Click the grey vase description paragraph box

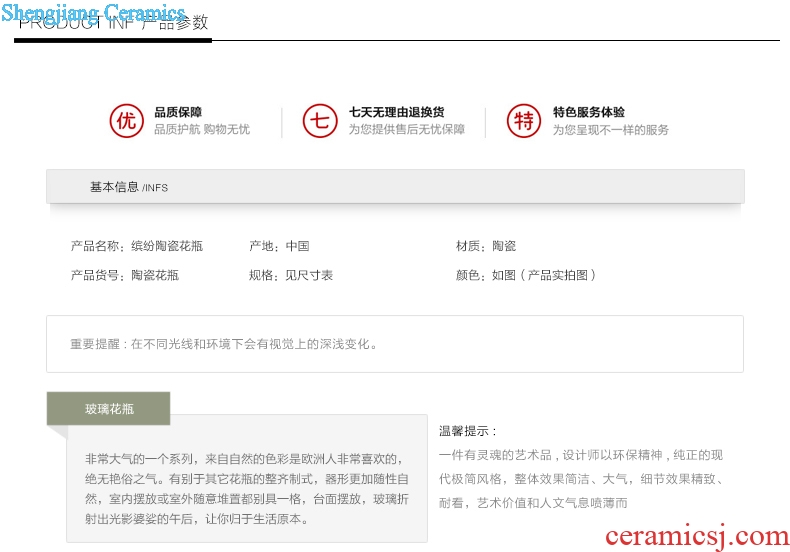point(247,488)
